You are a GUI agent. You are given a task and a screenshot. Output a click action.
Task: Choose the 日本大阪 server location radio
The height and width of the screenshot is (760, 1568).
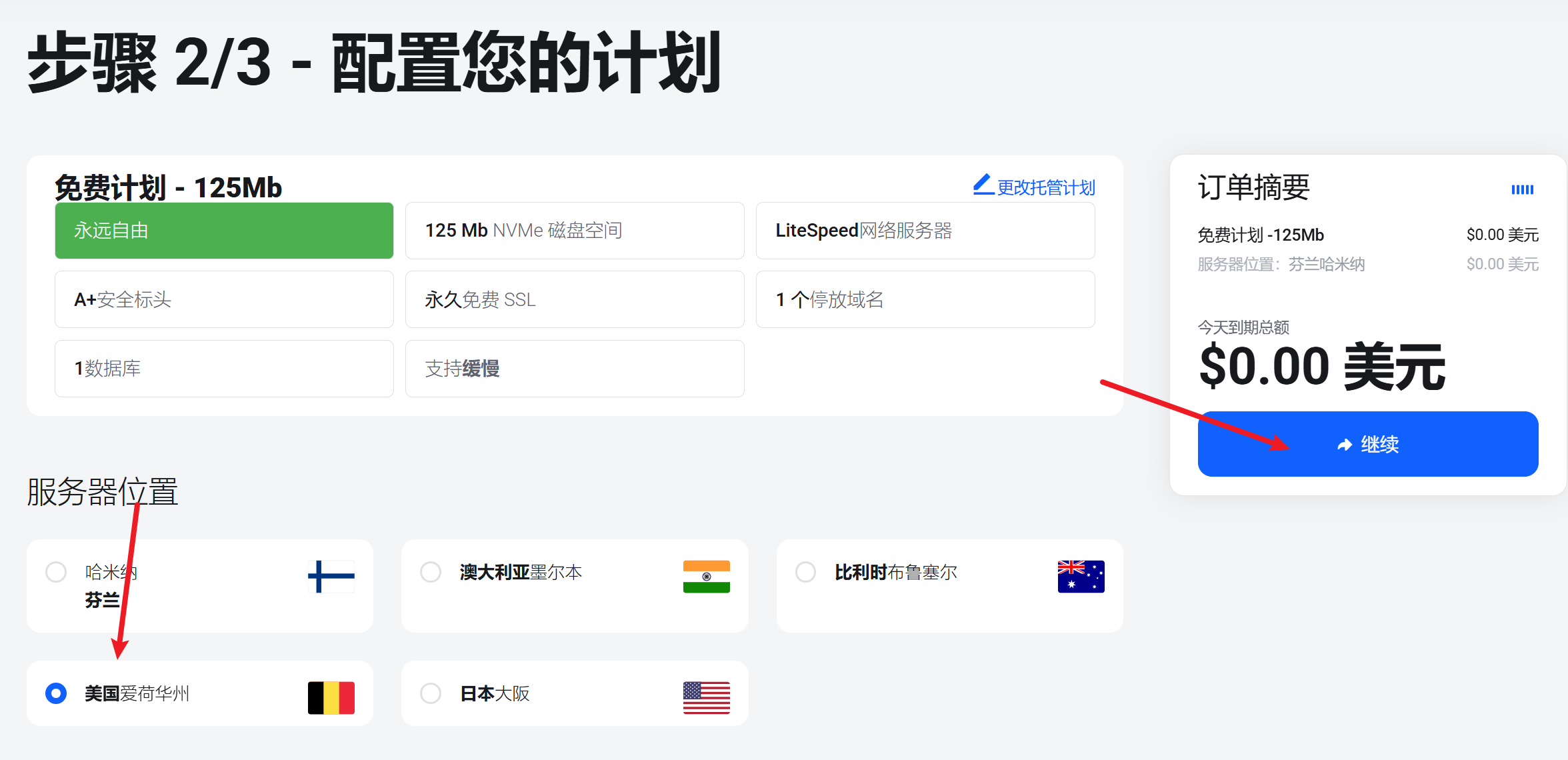coord(431,693)
